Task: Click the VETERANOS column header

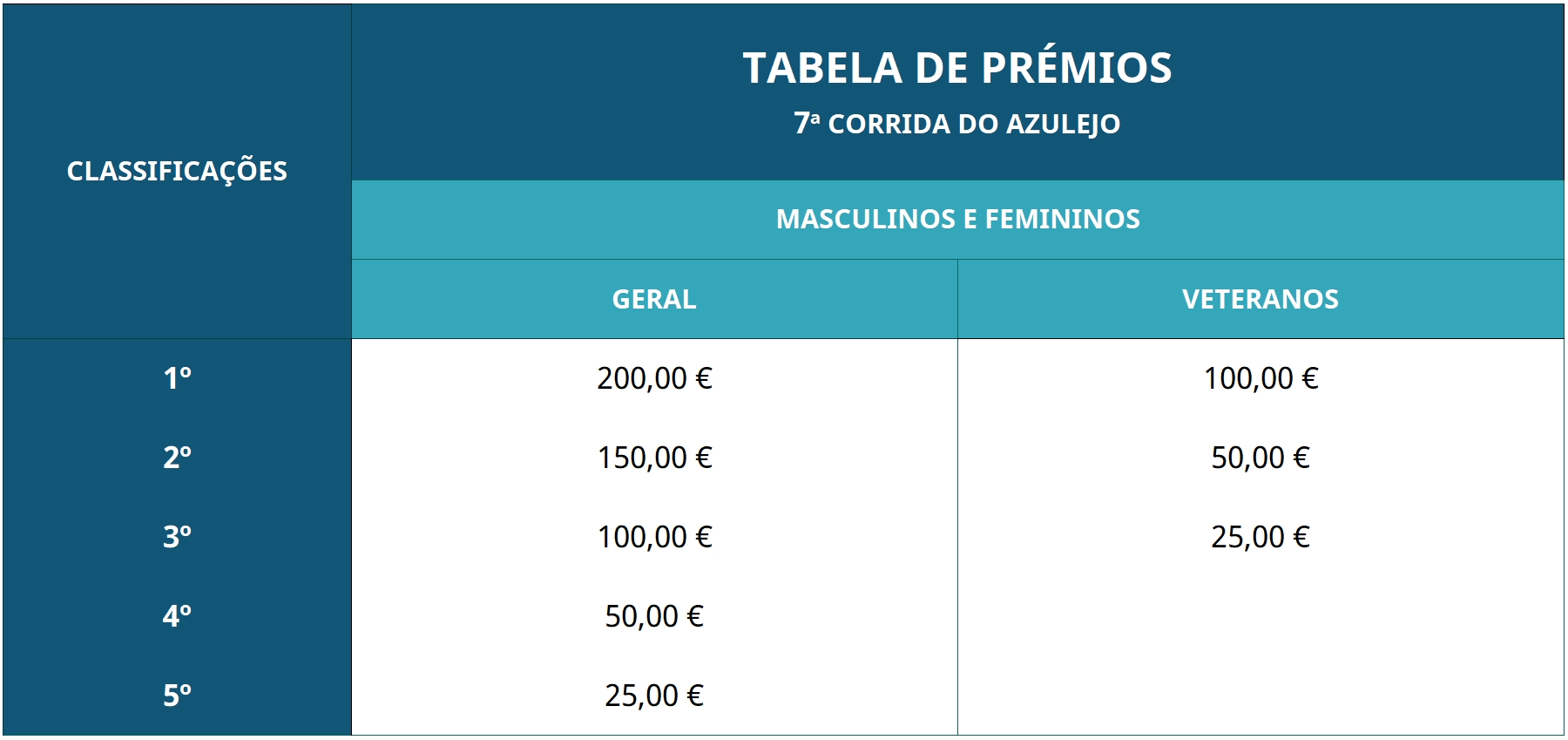Action: pos(1260,299)
